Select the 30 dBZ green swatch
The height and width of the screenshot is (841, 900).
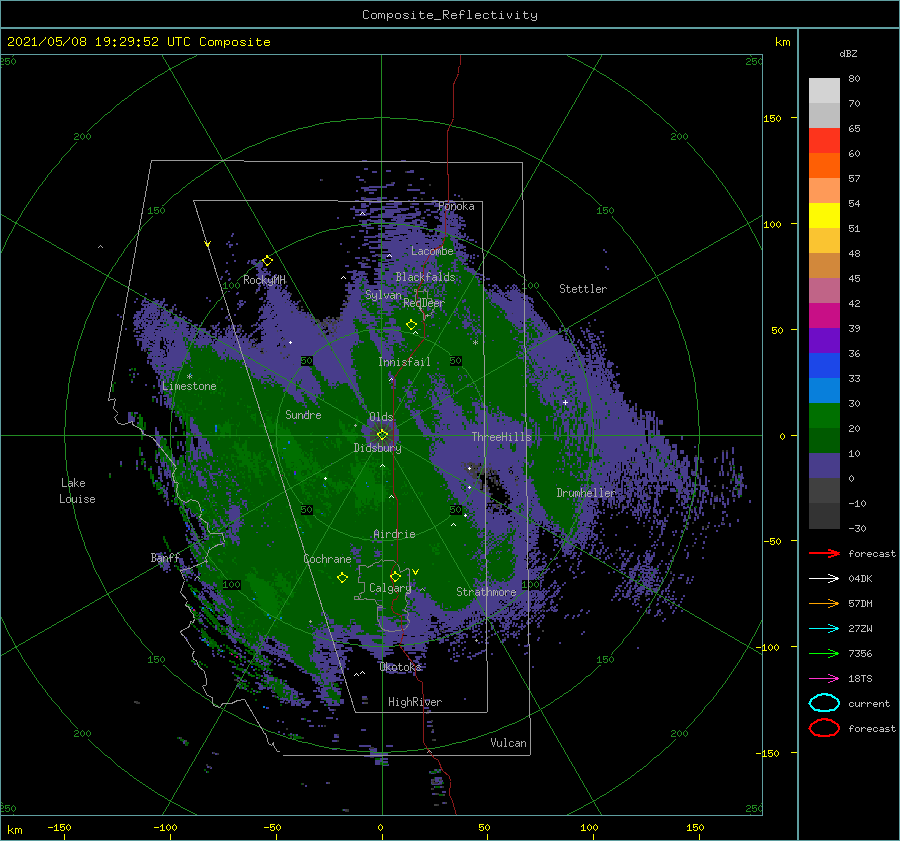point(824,415)
